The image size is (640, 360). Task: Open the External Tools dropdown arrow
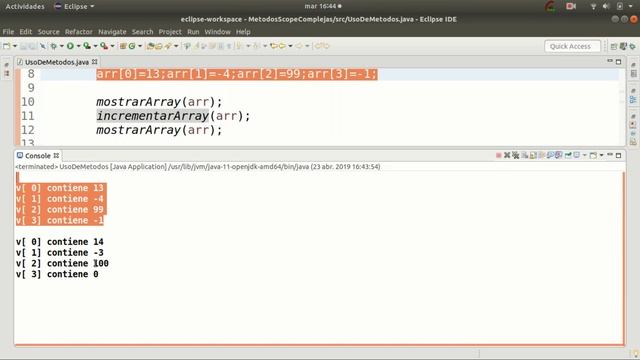tap(113, 46)
